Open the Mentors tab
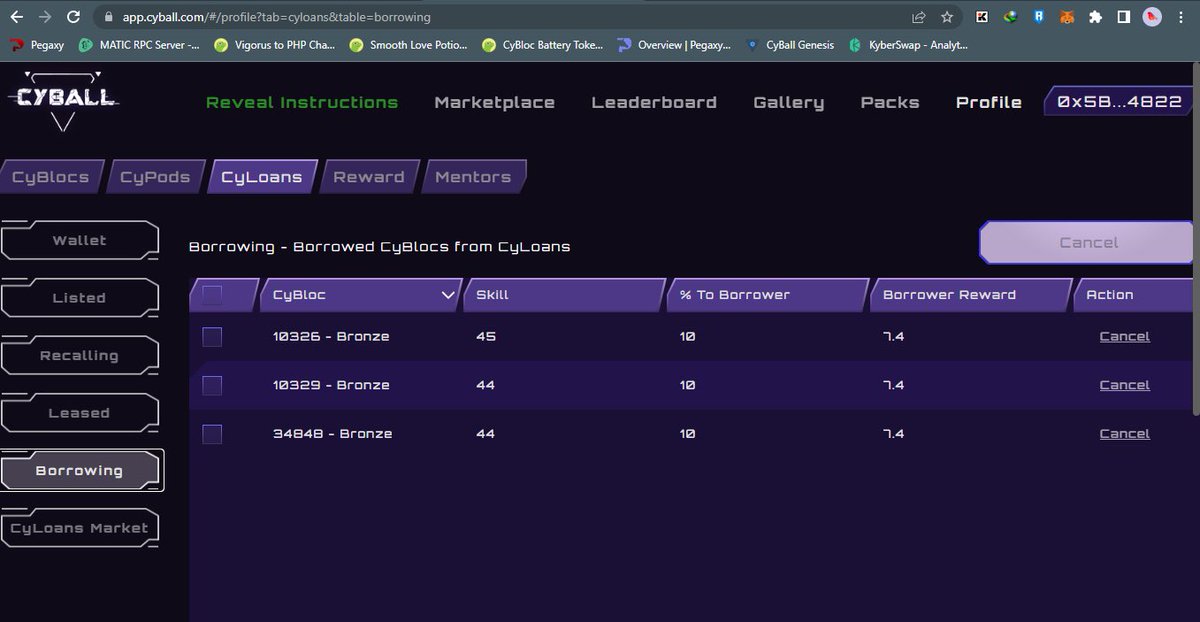This screenshot has height=622, width=1200. pos(473,177)
